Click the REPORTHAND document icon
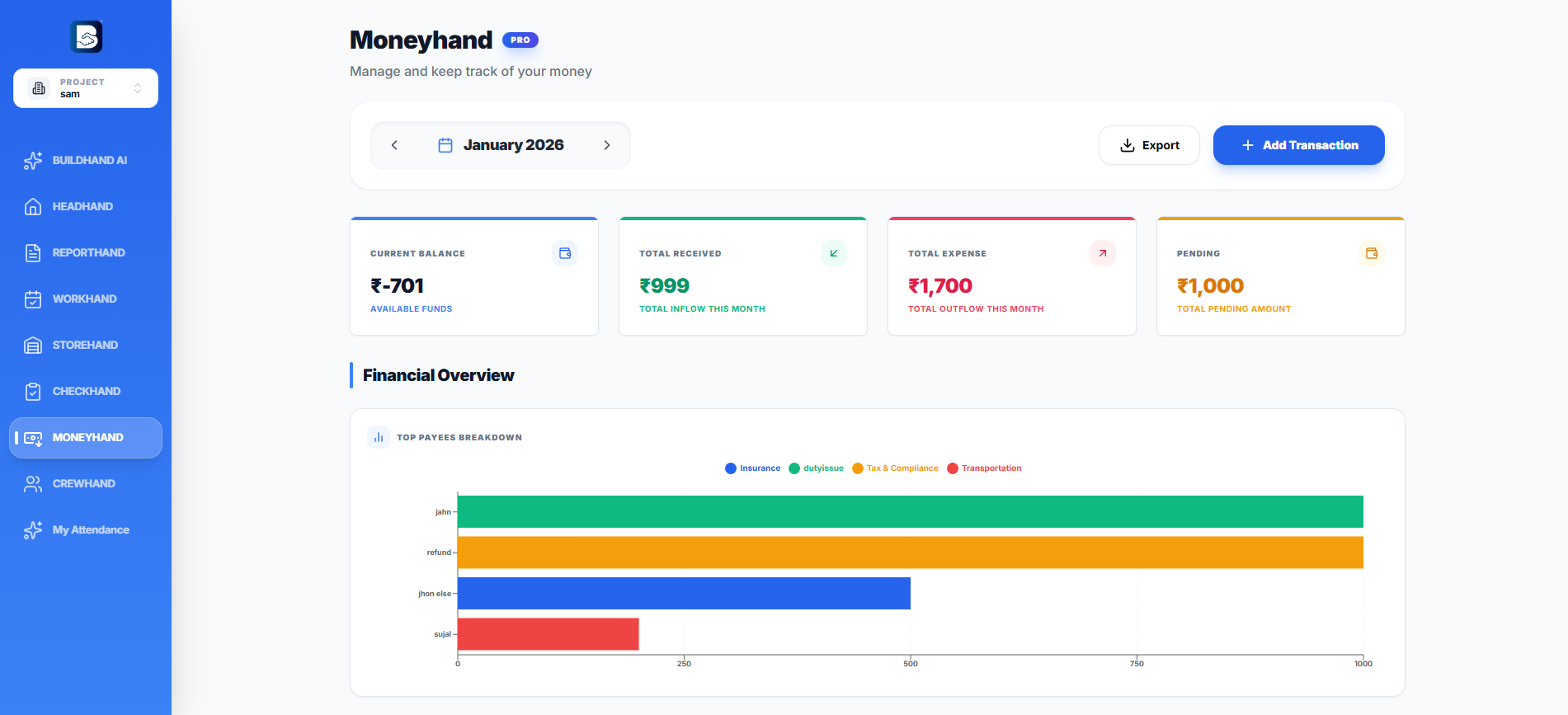 33,253
